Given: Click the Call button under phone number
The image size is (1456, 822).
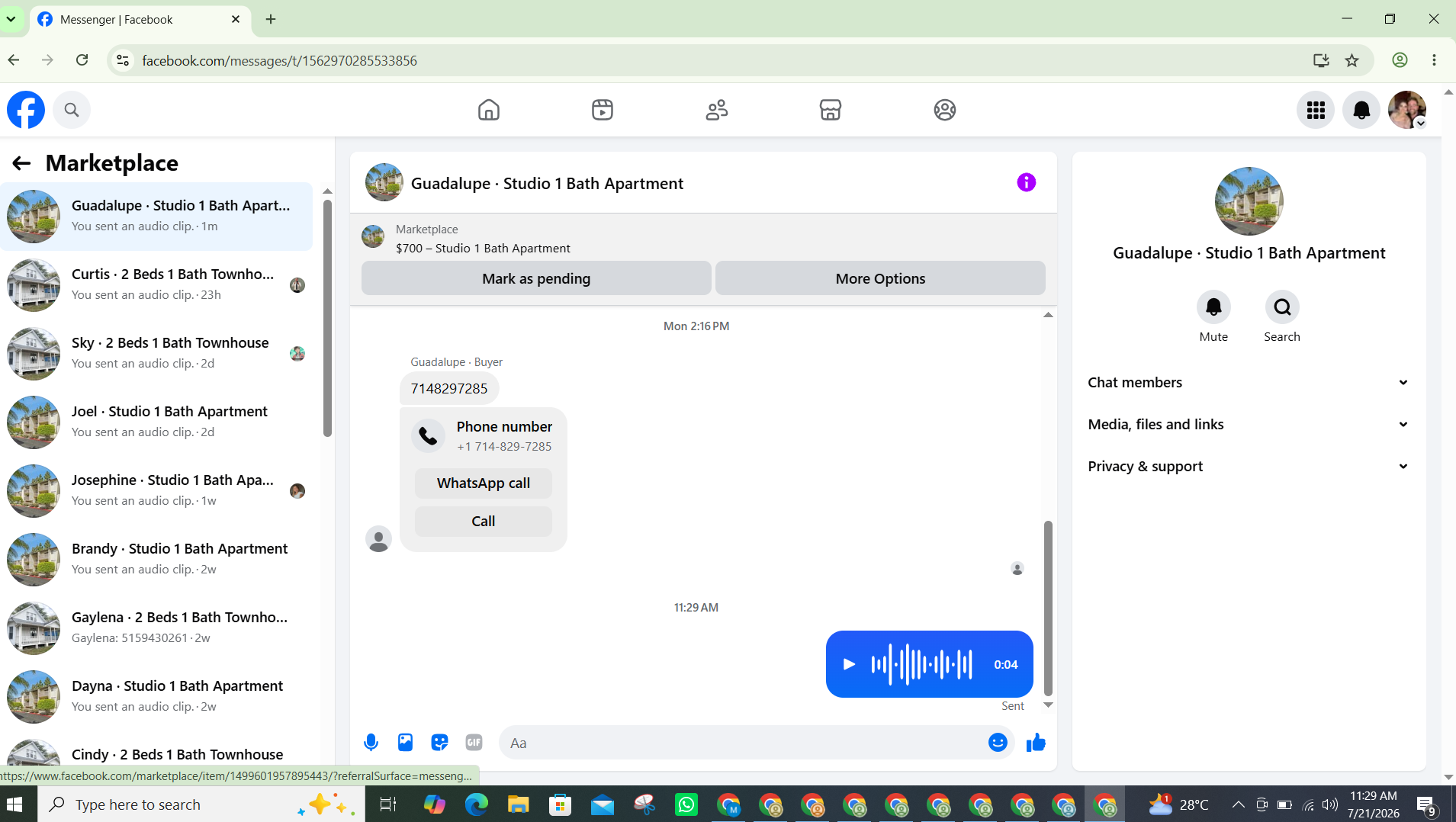Looking at the screenshot, I should 484,522.
